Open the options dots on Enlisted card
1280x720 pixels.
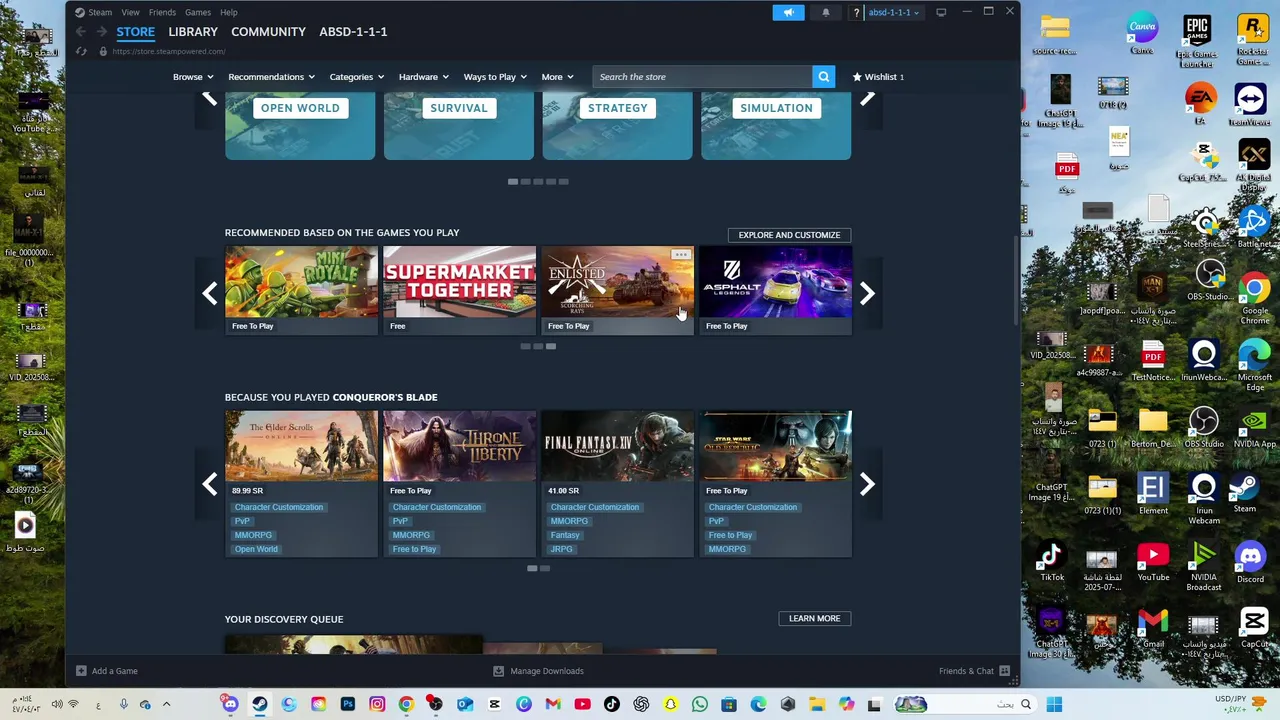tap(681, 254)
